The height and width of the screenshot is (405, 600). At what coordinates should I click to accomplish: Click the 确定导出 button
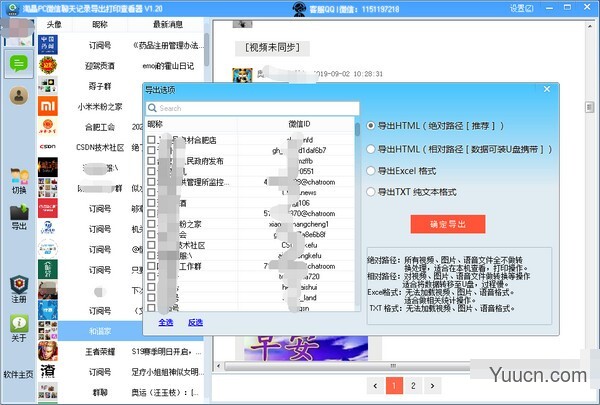tap(448, 224)
